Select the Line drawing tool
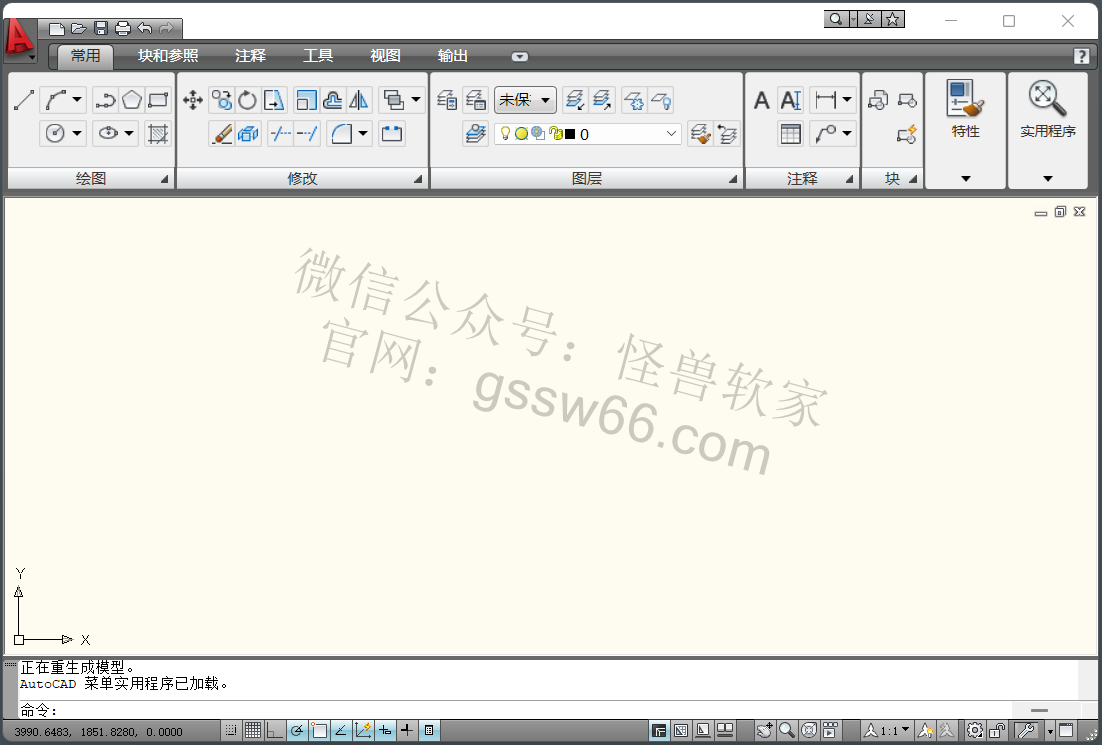The width and height of the screenshot is (1102, 745). 24,100
